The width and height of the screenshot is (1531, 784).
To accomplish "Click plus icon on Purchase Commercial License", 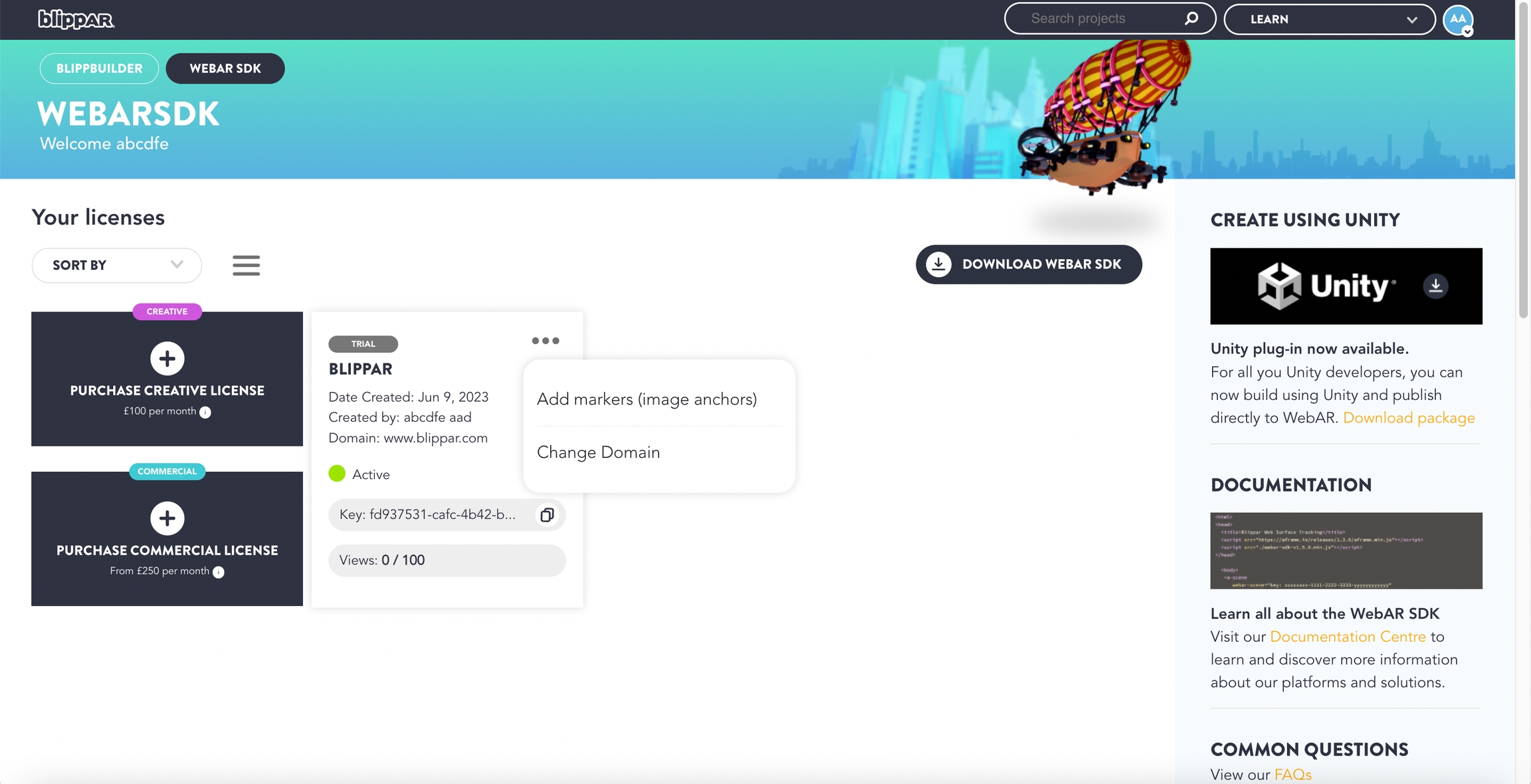I will tap(167, 518).
